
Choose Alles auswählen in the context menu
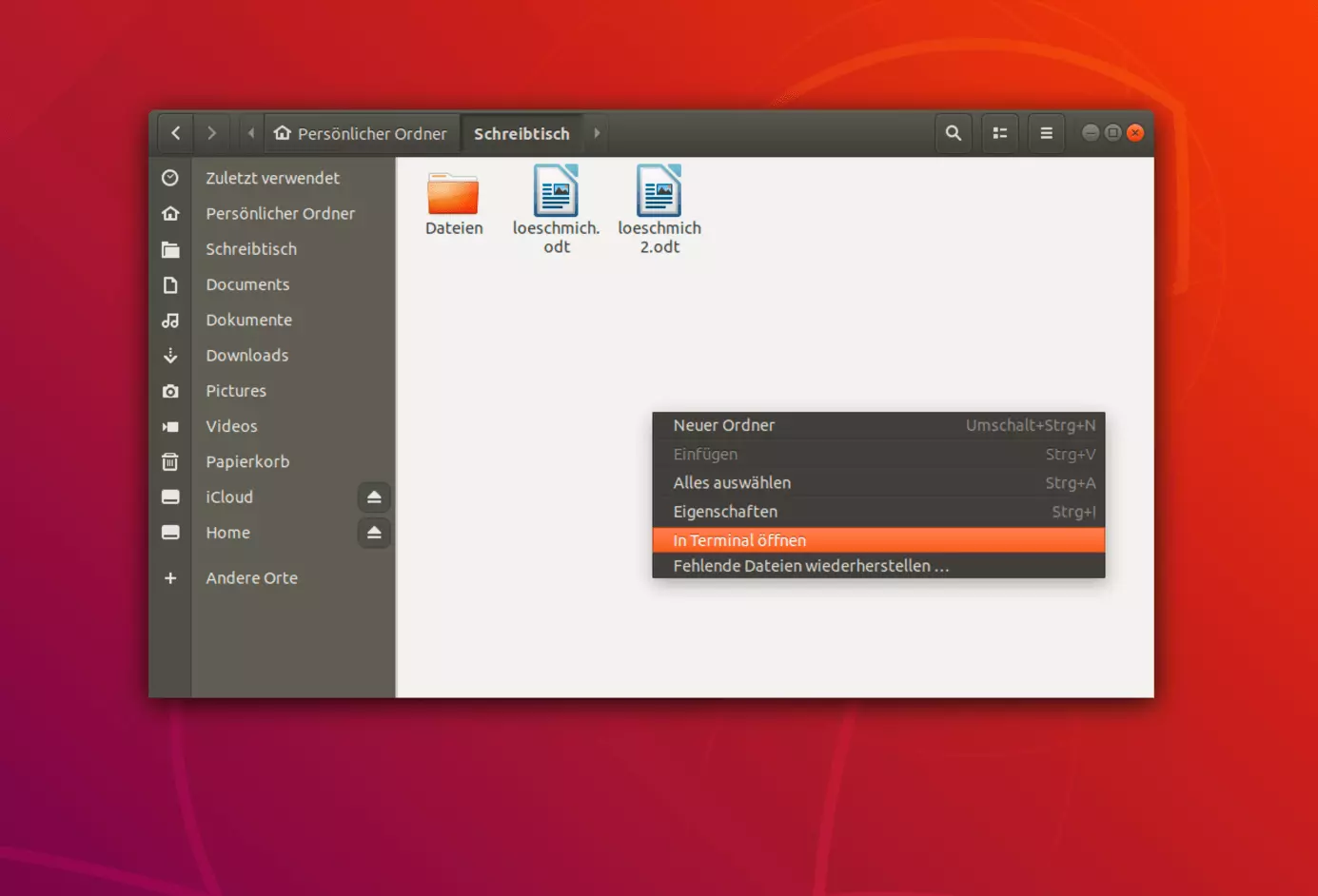(x=878, y=483)
